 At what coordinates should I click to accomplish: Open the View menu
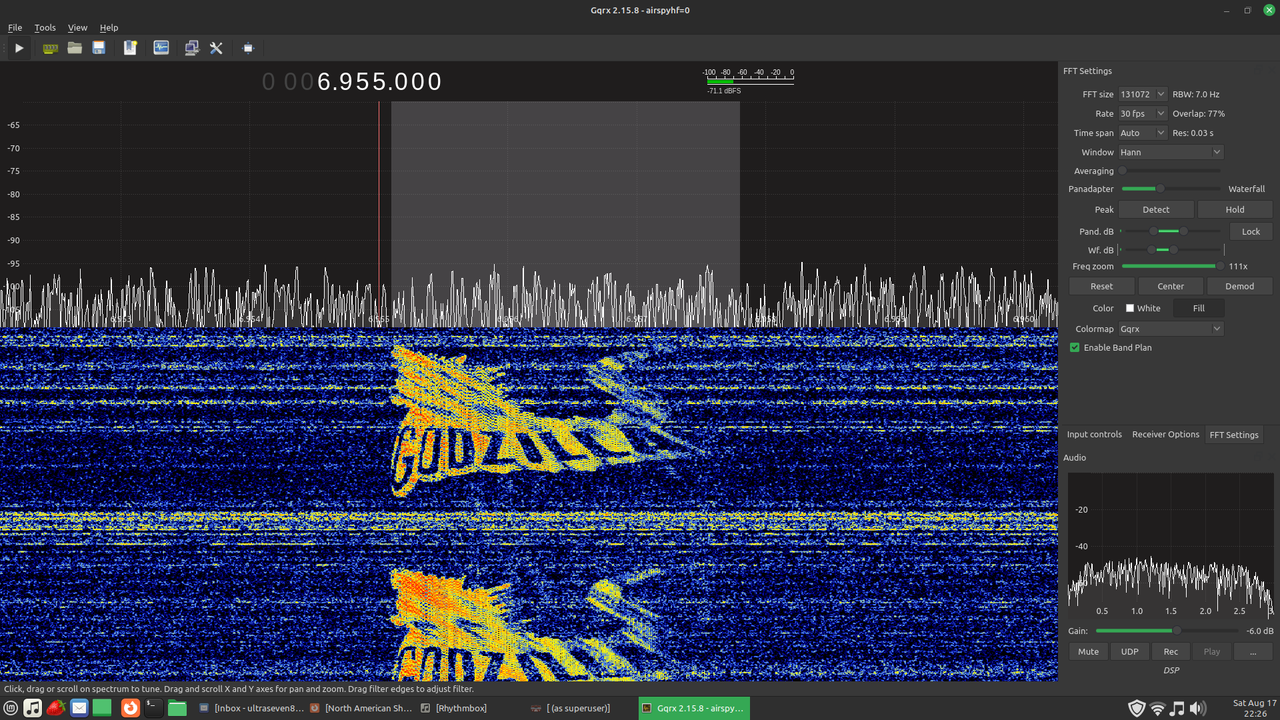[x=78, y=28]
